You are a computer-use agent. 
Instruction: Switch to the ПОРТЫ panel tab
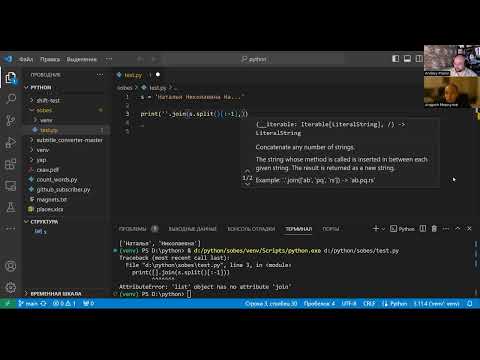click(x=331, y=229)
